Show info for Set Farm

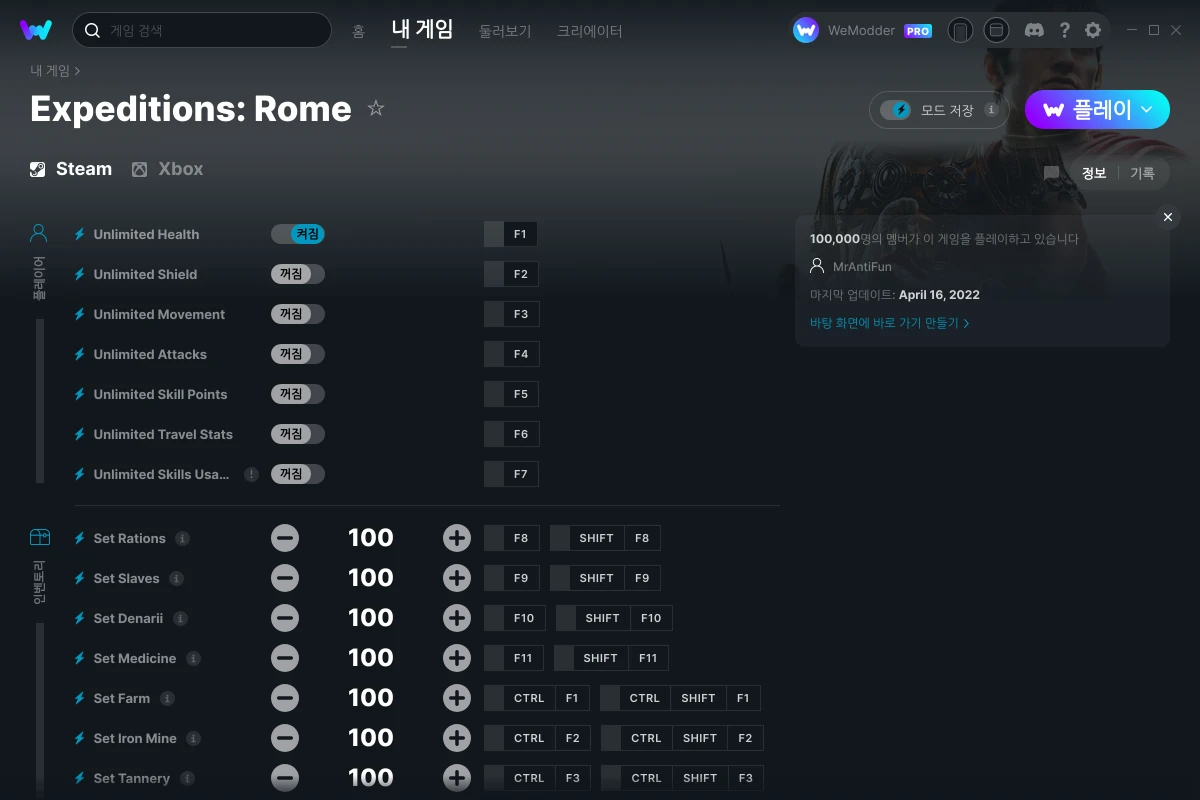coord(167,698)
